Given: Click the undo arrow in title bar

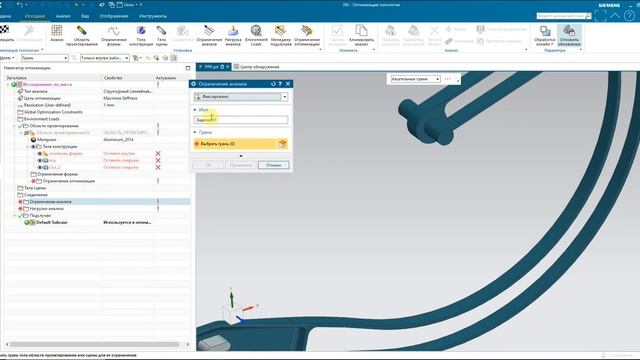Looking at the screenshot, I should [20, 5].
